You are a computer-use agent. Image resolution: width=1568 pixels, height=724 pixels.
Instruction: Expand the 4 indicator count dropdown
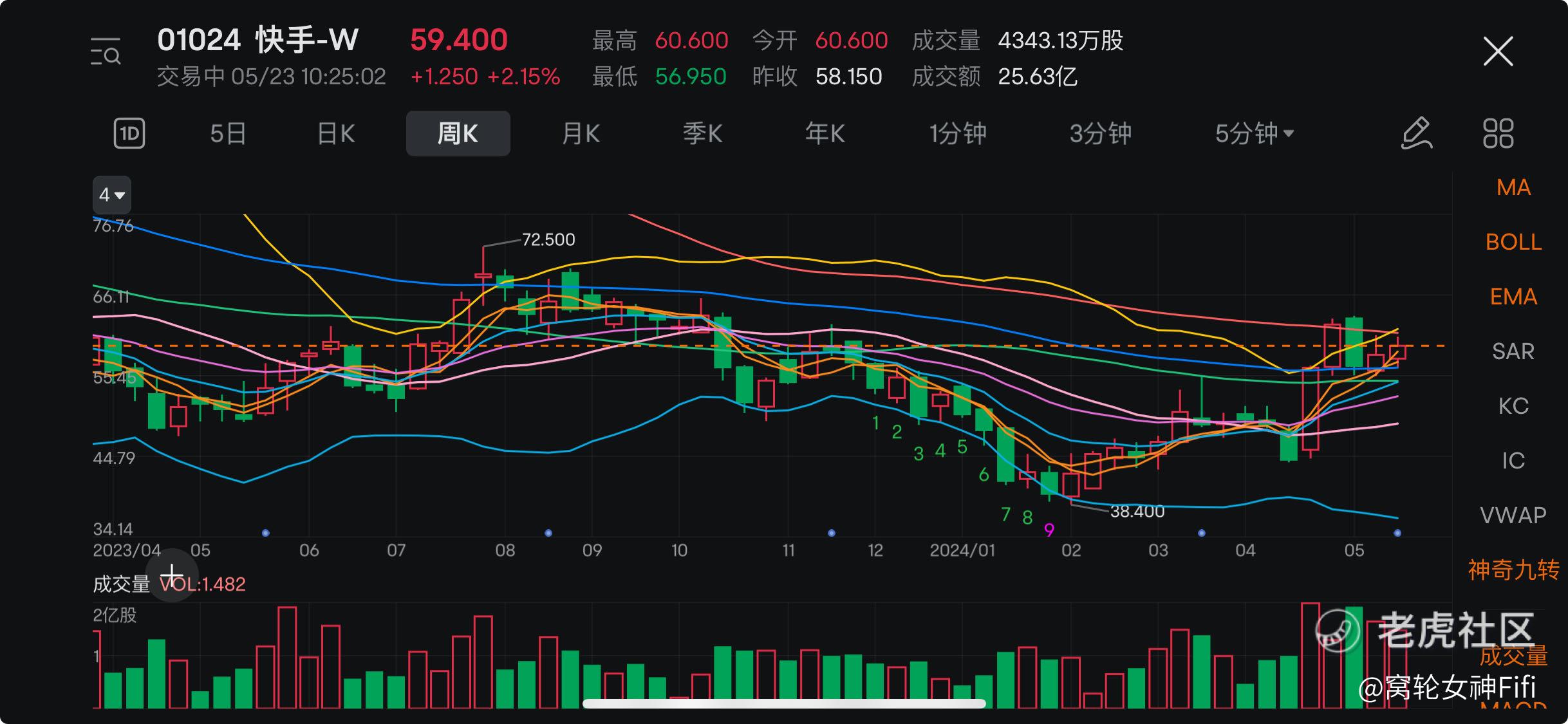tap(112, 195)
